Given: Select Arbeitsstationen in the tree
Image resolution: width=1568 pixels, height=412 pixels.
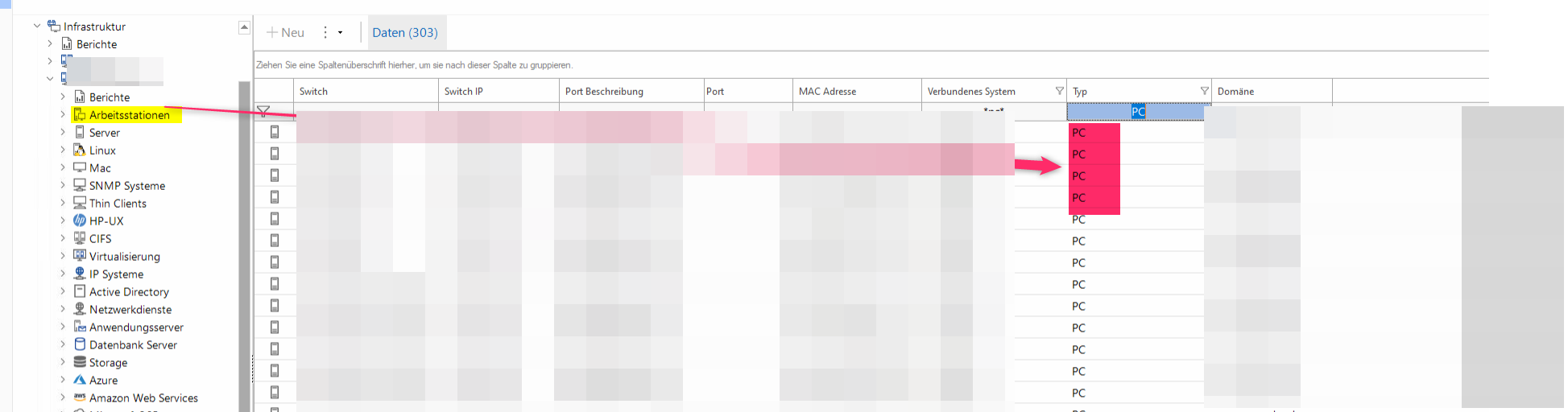Looking at the screenshot, I should click(129, 115).
